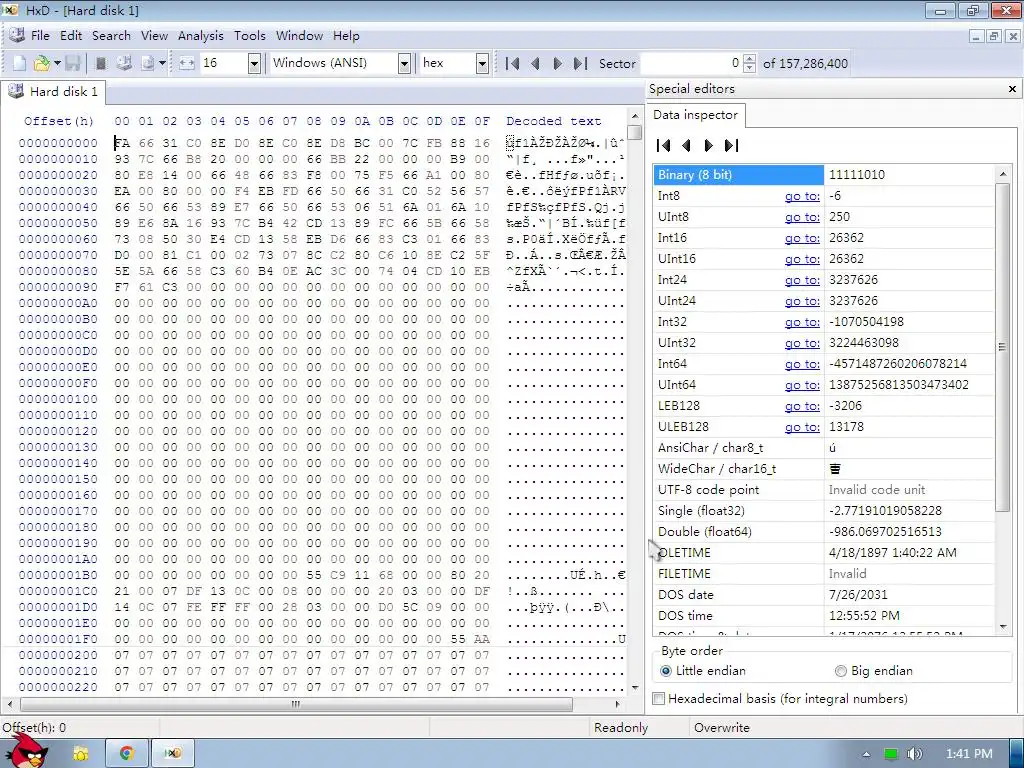This screenshot has width=1024, height=768.
Task: Click the Angry Birds start button
Action: 26,751
